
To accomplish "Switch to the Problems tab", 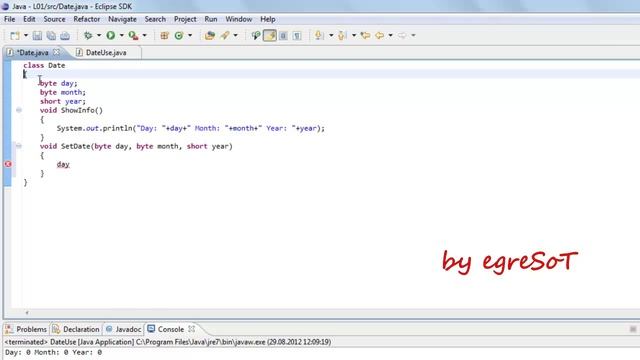I will 26,329.
